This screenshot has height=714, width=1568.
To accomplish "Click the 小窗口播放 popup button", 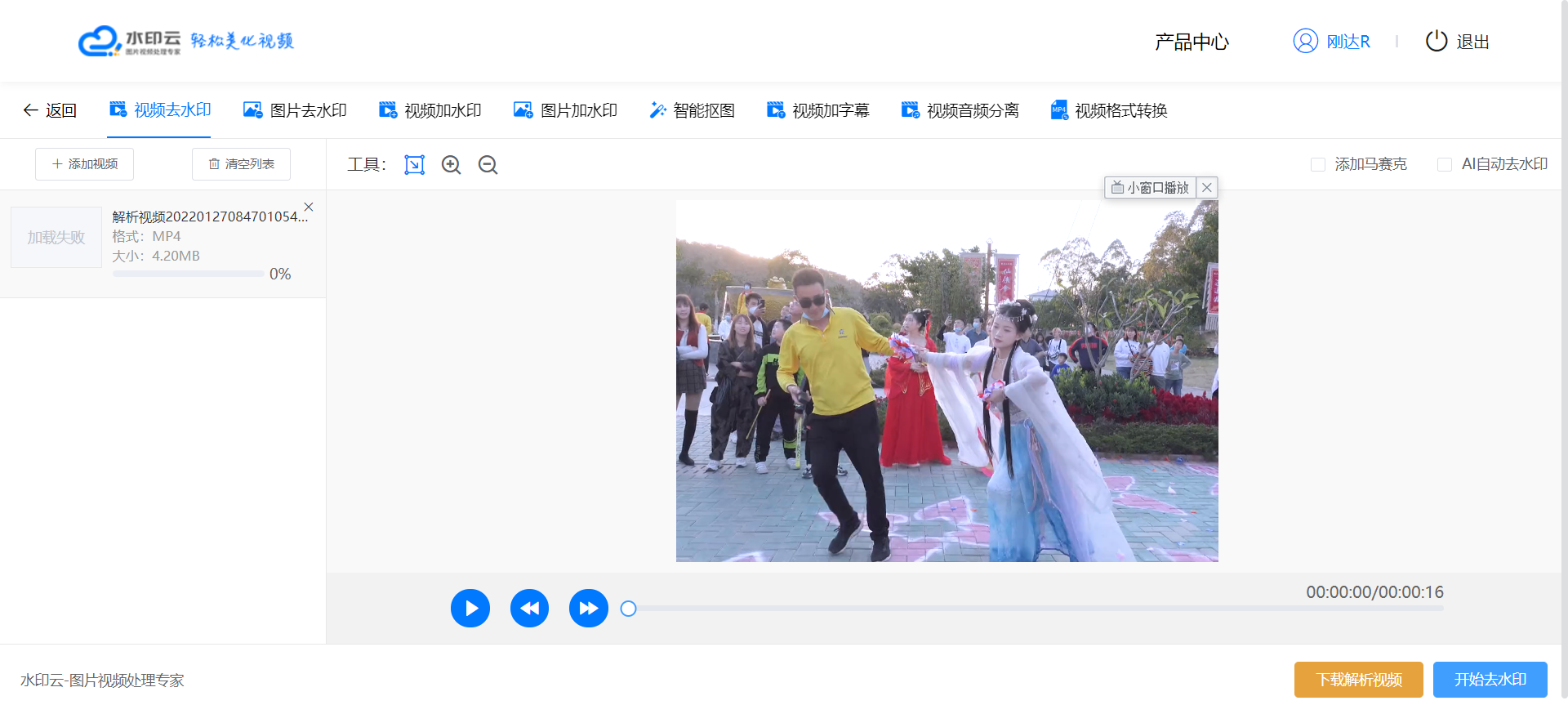I will [1151, 188].
